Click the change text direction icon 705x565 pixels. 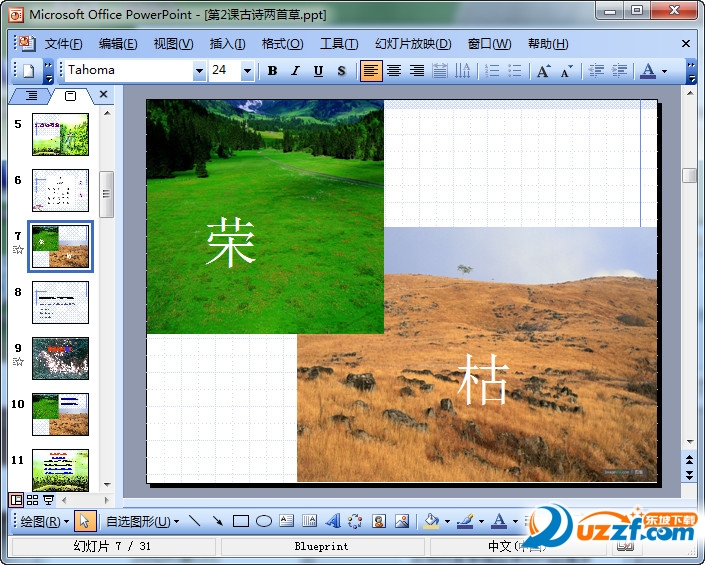coord(462,71)
